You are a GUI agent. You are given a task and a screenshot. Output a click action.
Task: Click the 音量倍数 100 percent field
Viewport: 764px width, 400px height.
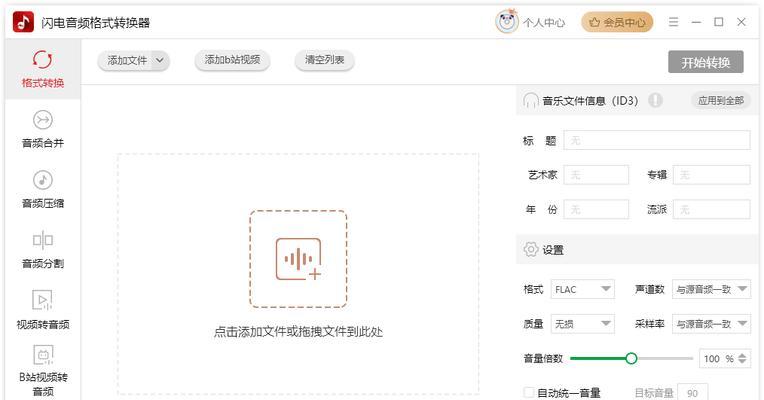point(725,359)
